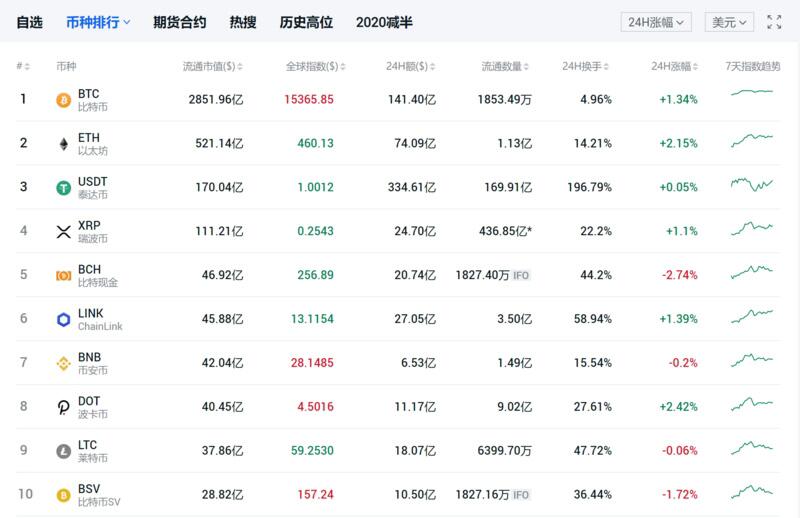The image size is (800, 518).
Task: Switch to the 自选 tab
Action: tap(30, 22)
